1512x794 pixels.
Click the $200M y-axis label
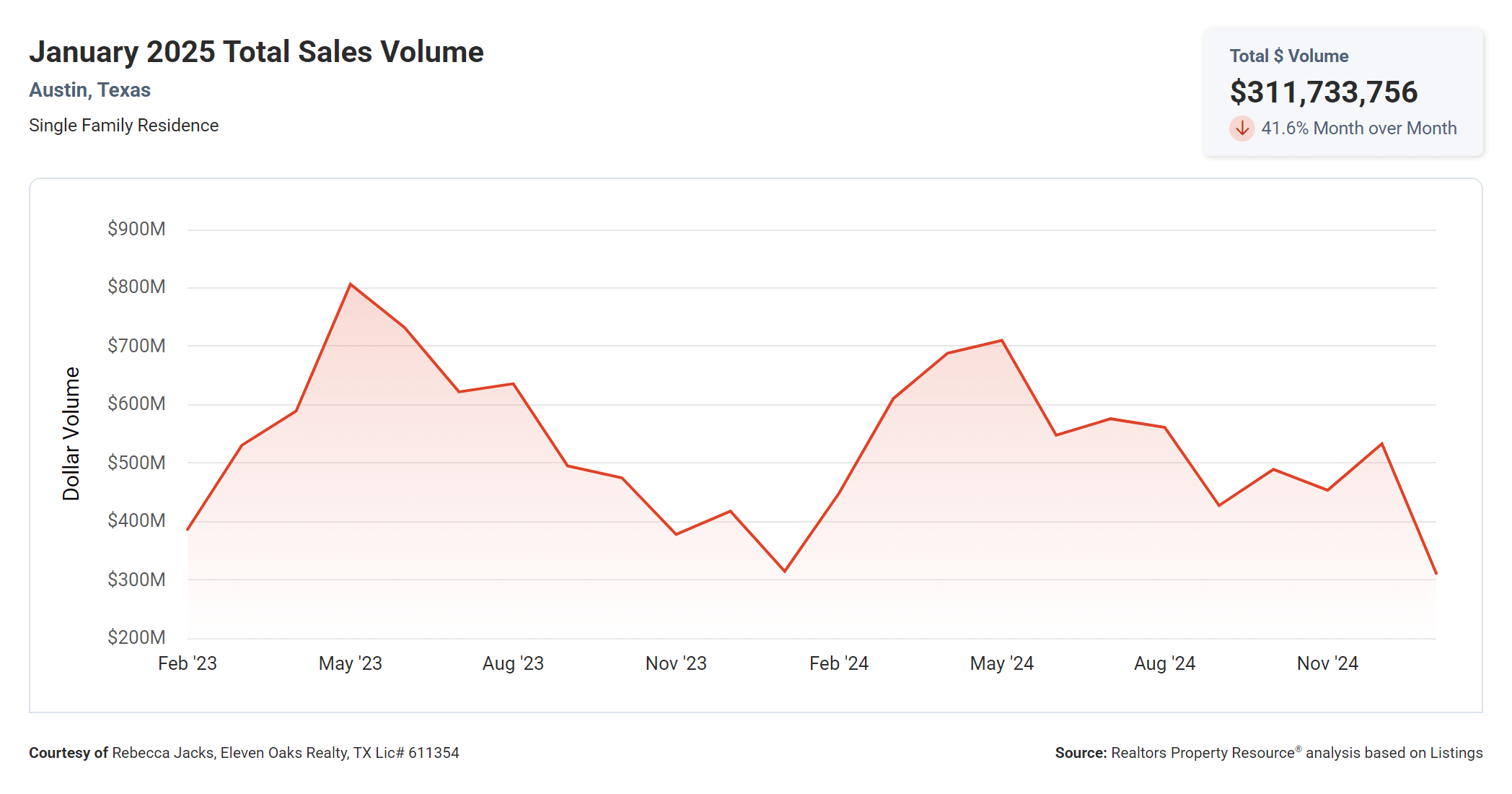[x=136, y=637]
